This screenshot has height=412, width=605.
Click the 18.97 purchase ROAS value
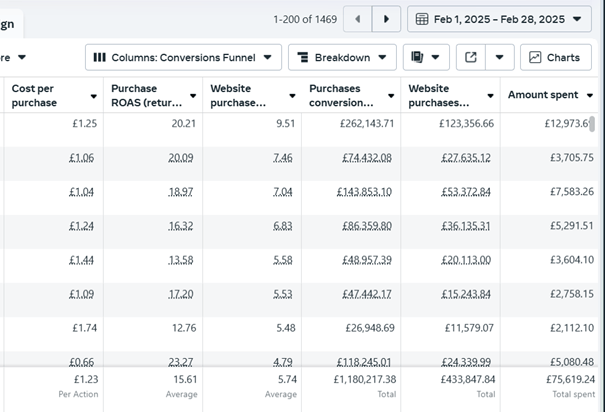click(181, 192)
